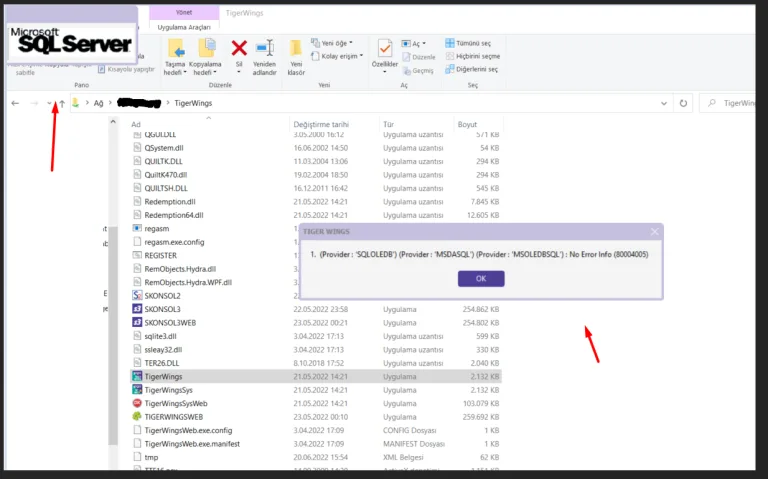Click the green TIGERWINGSWEB icon
This screenshot has height=479, width=768.
137,417
